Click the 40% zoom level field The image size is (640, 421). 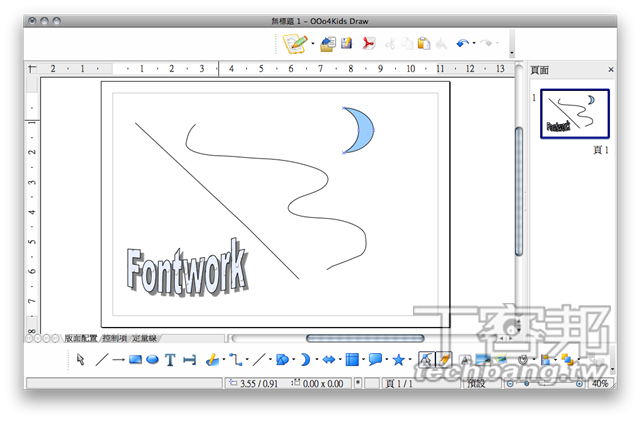600,384
